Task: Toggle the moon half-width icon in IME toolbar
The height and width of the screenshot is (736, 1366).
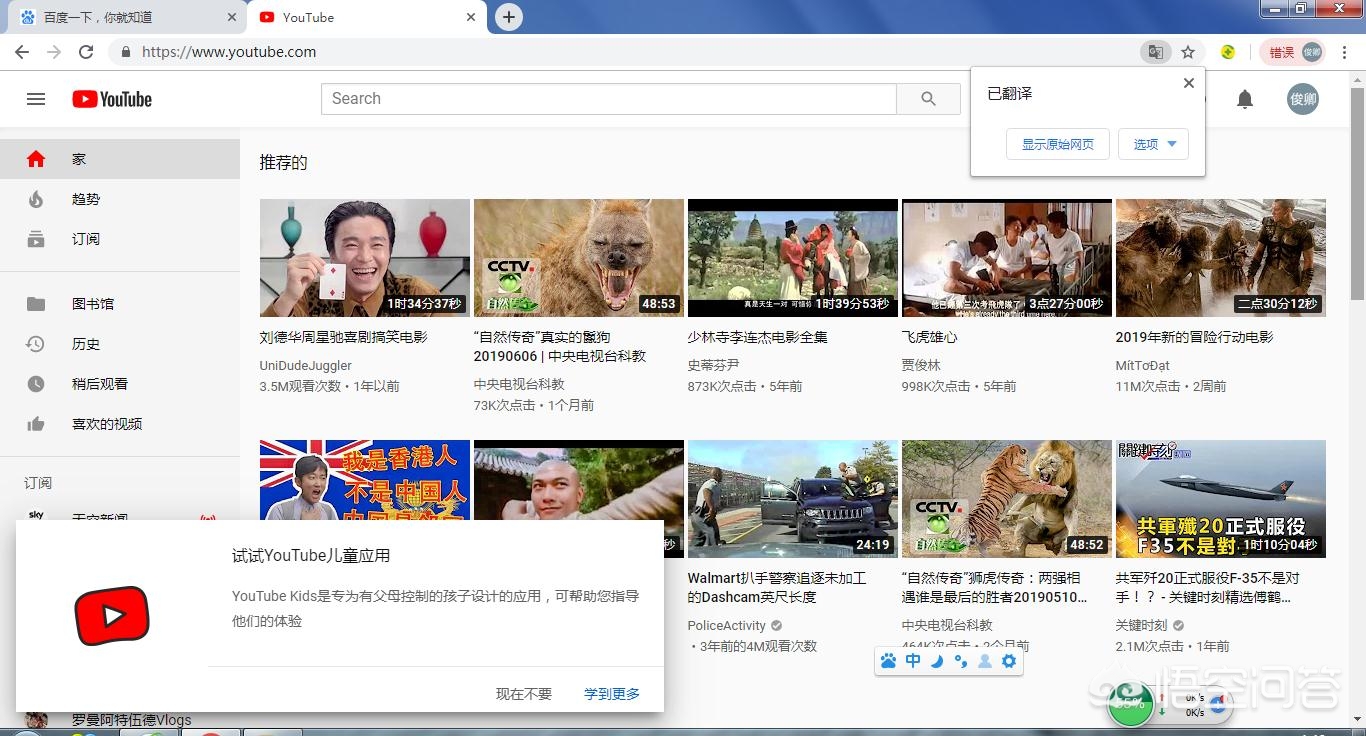Action: [x=937, y=661]
